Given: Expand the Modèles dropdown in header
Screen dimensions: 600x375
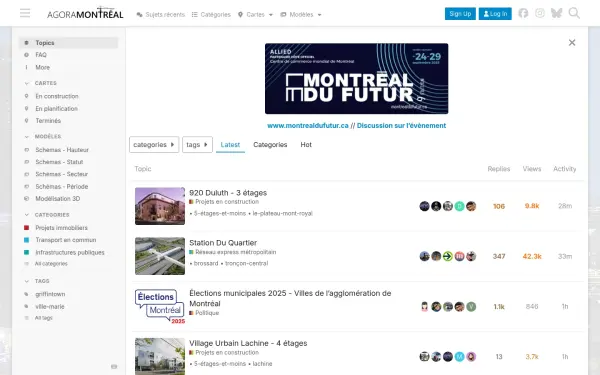Looking at the screenshot, I should point(301,15).
